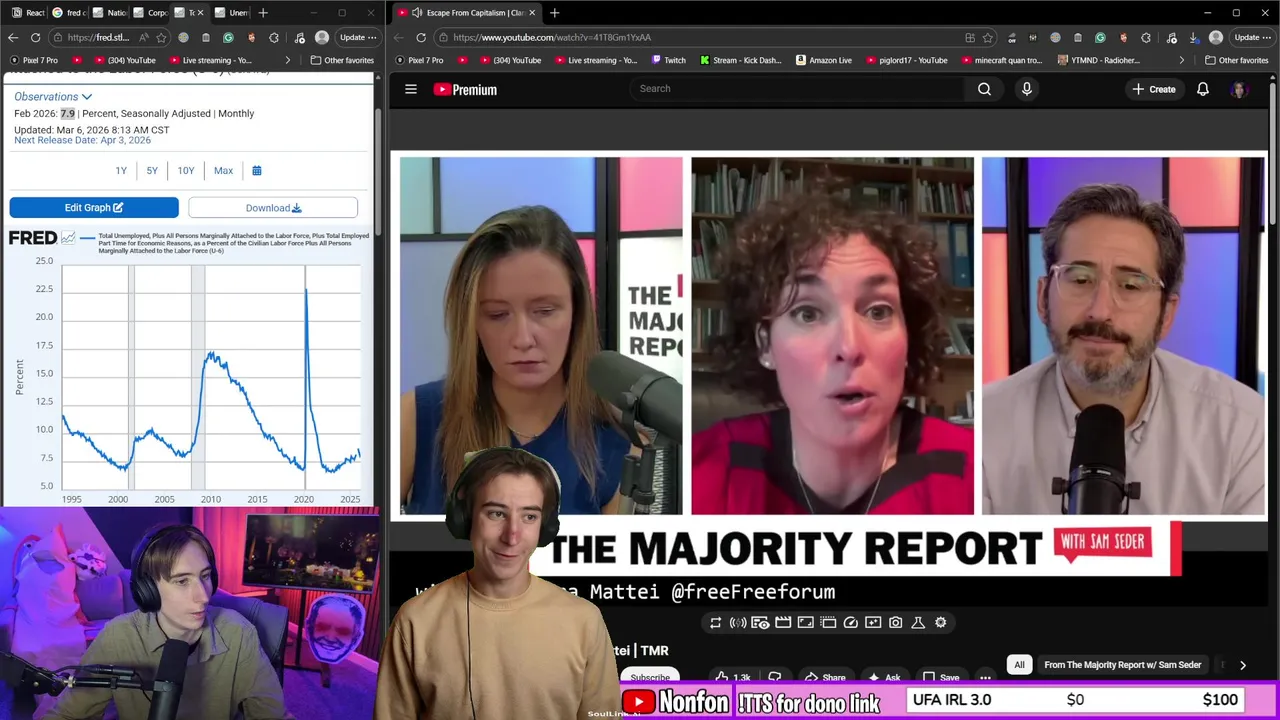Start voice search with the microphone icon
The height and width of the screenshot is (720, 1280).
click(x=1026, y=89)
